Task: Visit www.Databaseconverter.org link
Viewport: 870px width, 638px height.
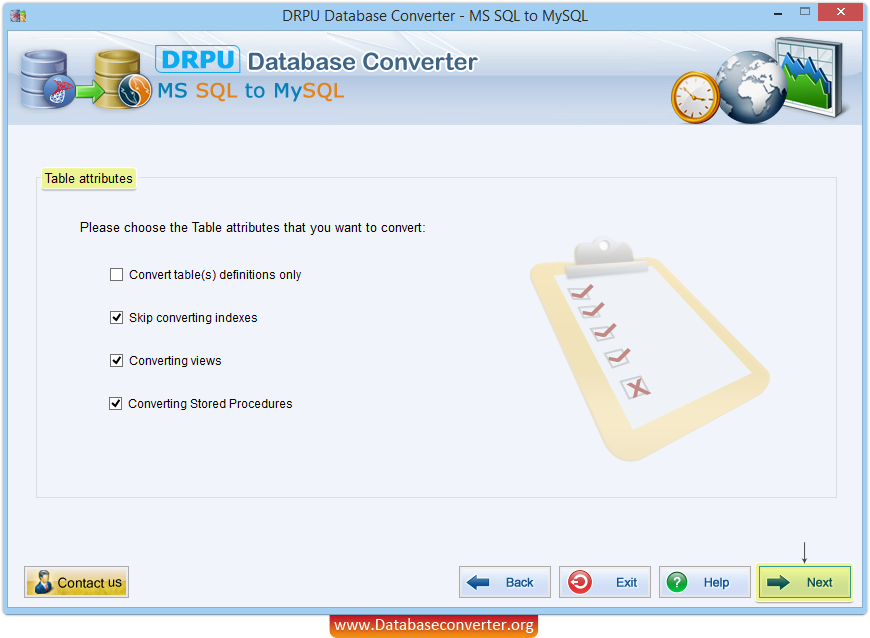Action: [x=434, y=625]
